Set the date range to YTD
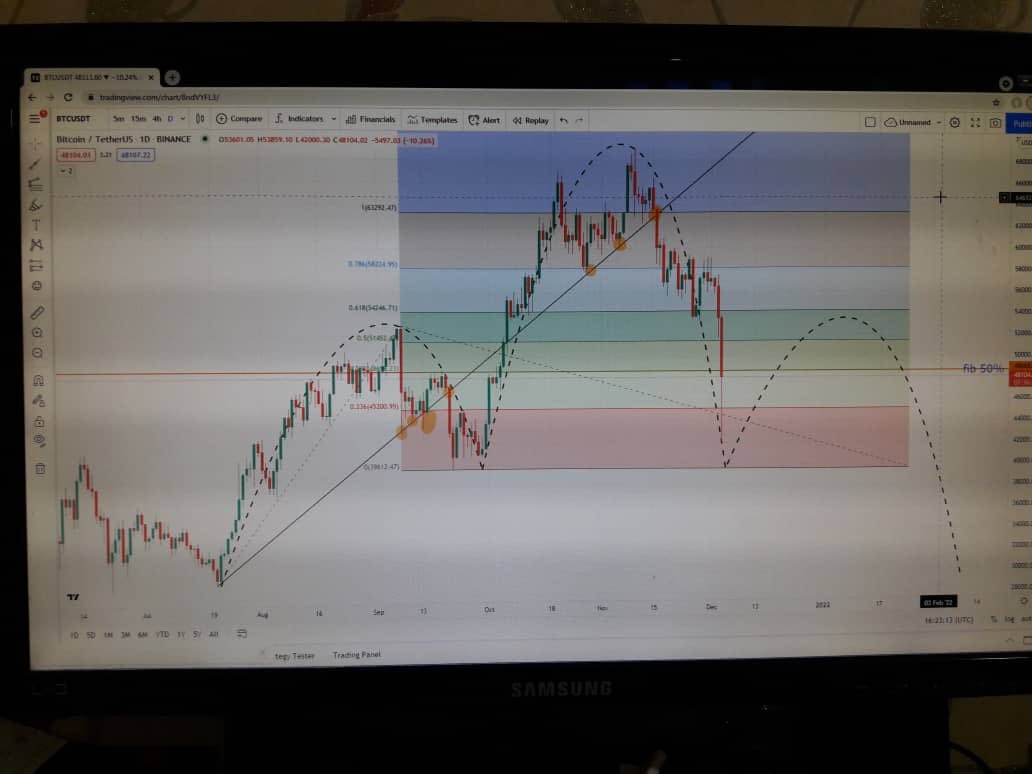This screenshot has width=1032, height=774. 162,634
